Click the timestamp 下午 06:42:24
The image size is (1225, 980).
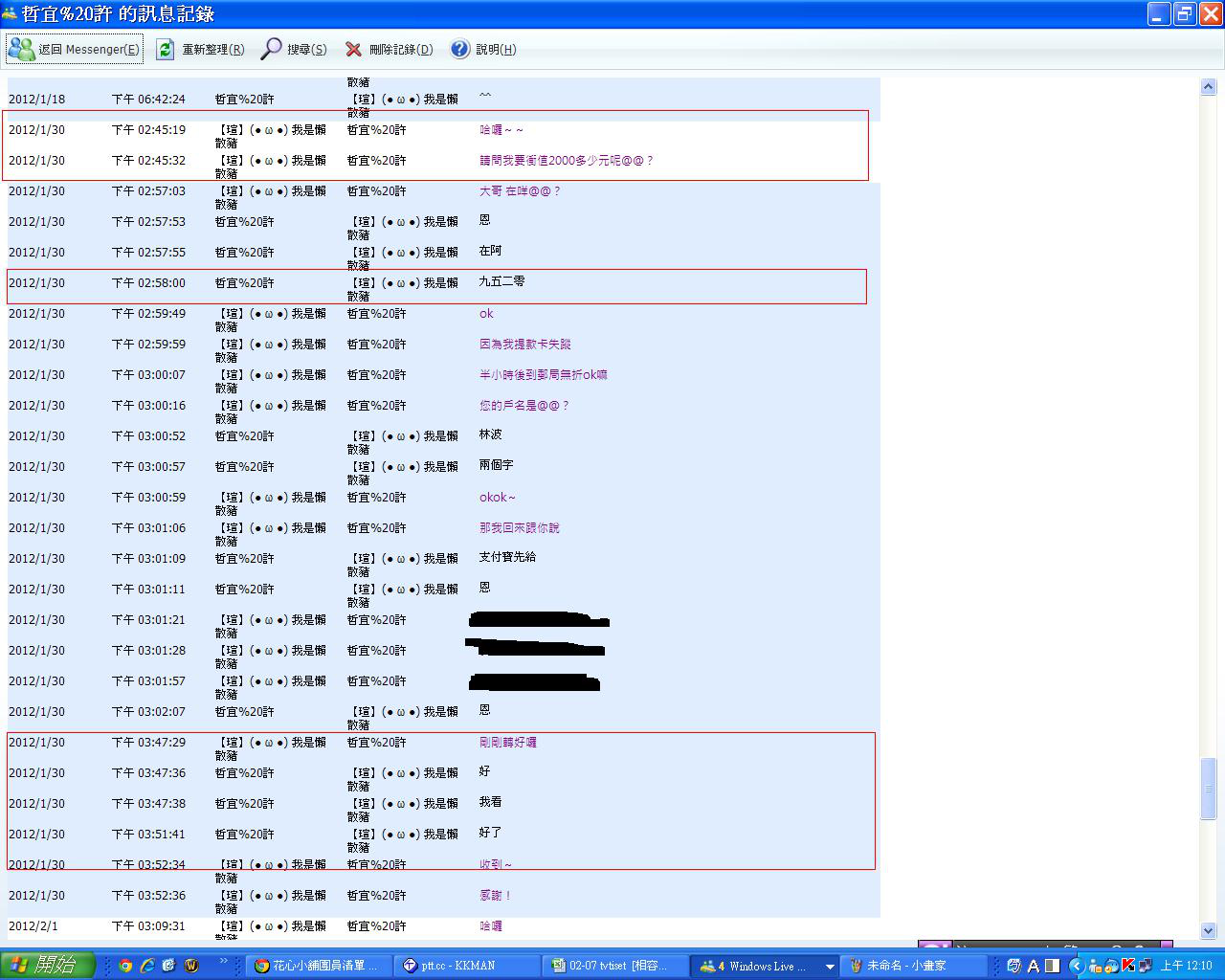point(148,100)
